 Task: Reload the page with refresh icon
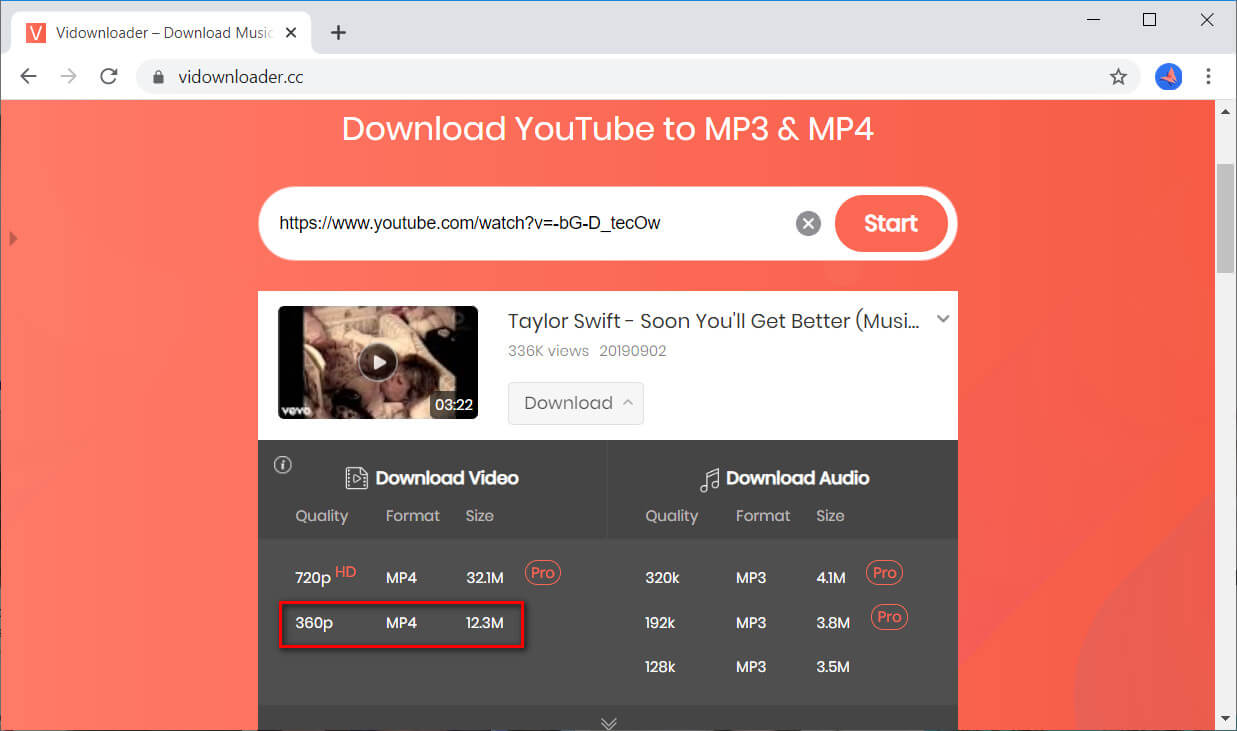click(109, 77)
